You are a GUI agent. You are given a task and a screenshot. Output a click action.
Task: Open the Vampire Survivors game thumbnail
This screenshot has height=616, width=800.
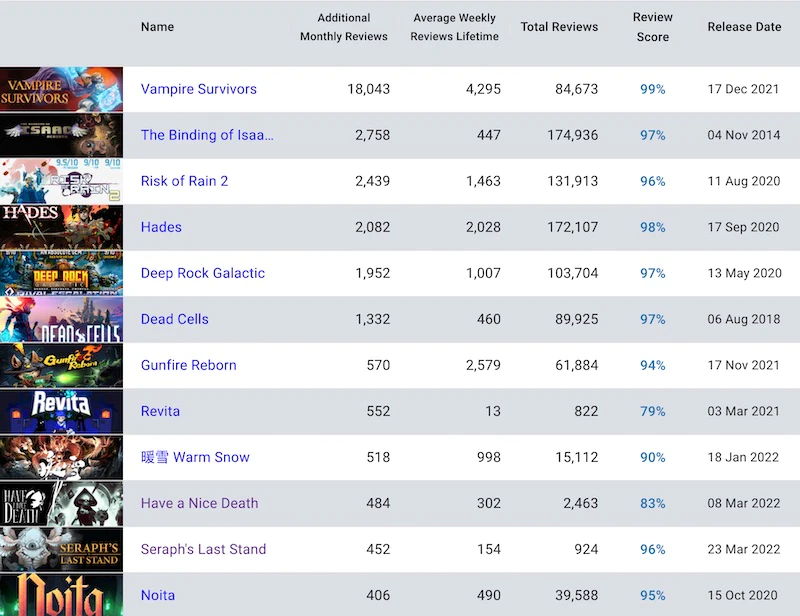62,90
